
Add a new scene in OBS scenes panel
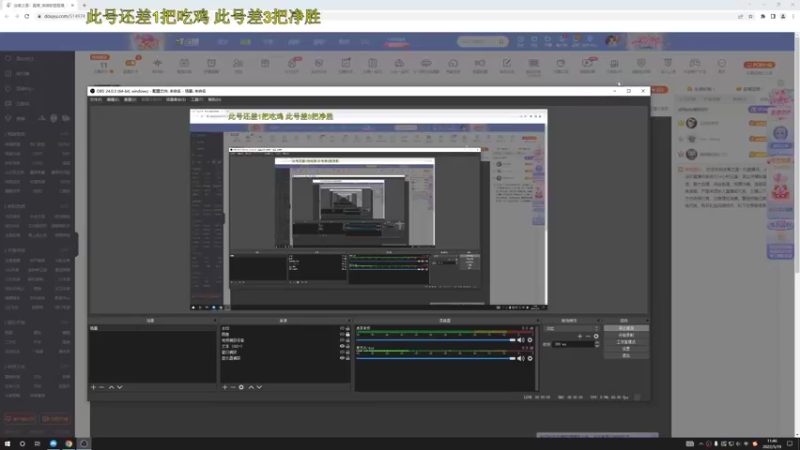[x=93, y=387]
